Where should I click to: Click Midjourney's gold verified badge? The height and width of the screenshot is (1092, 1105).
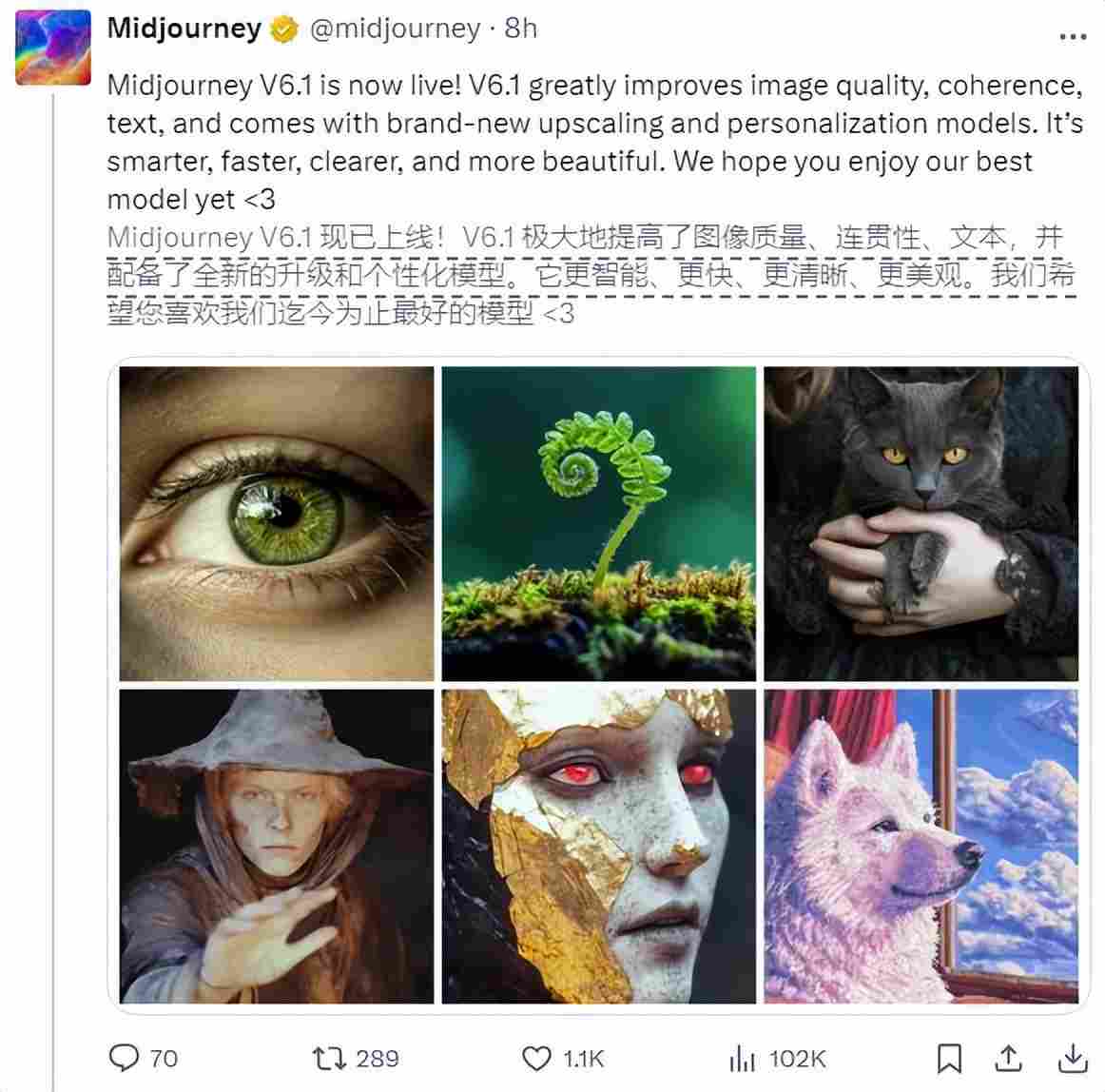(283, 29)
